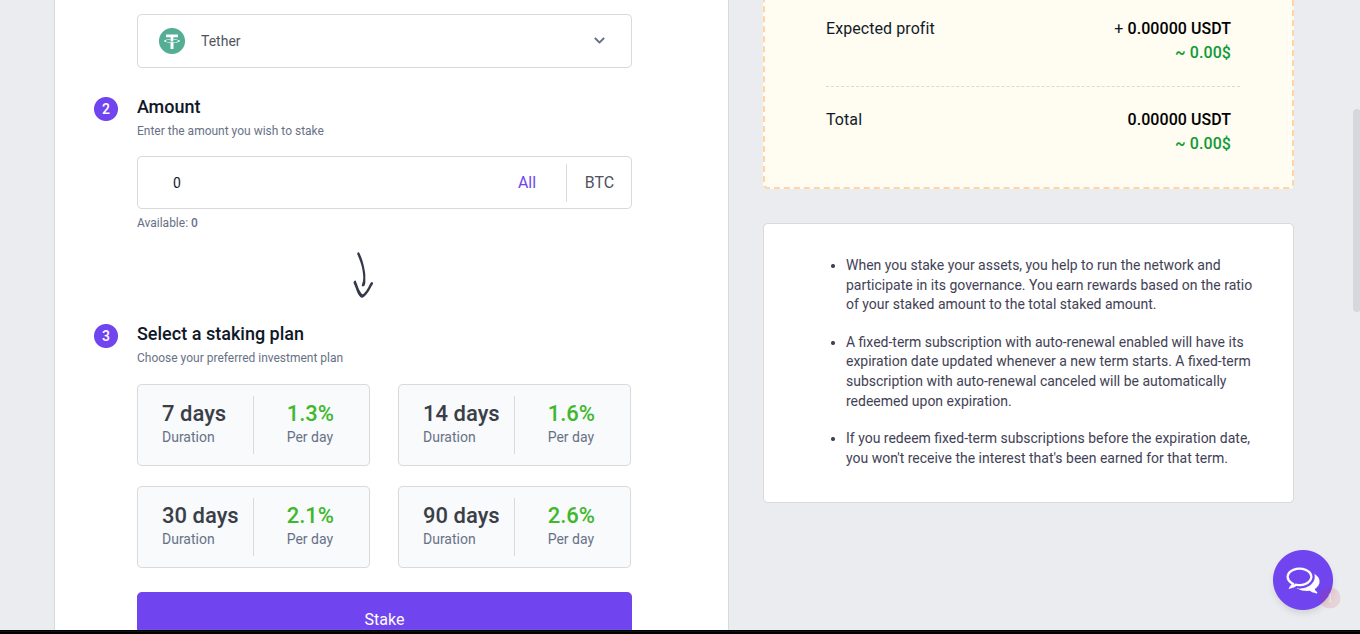The width and height of the screenshot is (1360, 634).
Task: Click the step 3 number badge
Action: 106,335
